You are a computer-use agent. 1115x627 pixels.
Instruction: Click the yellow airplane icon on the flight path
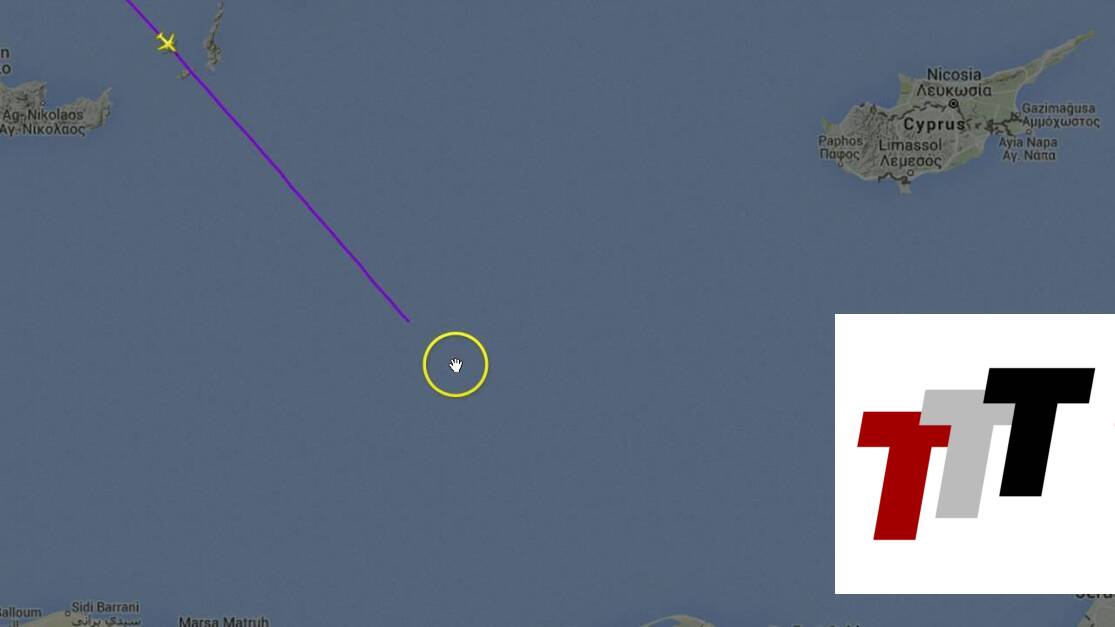pos(166,43)
